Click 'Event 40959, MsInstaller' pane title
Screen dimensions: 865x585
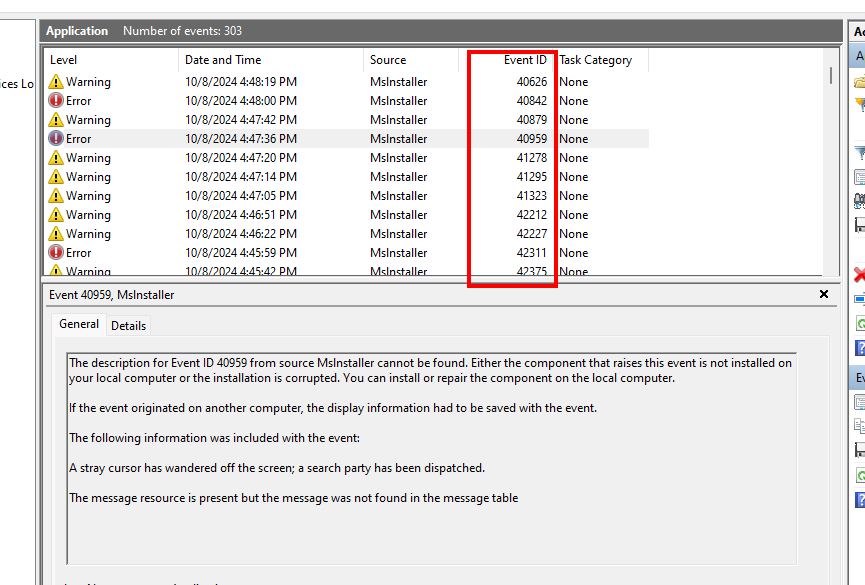coord(111,295)
